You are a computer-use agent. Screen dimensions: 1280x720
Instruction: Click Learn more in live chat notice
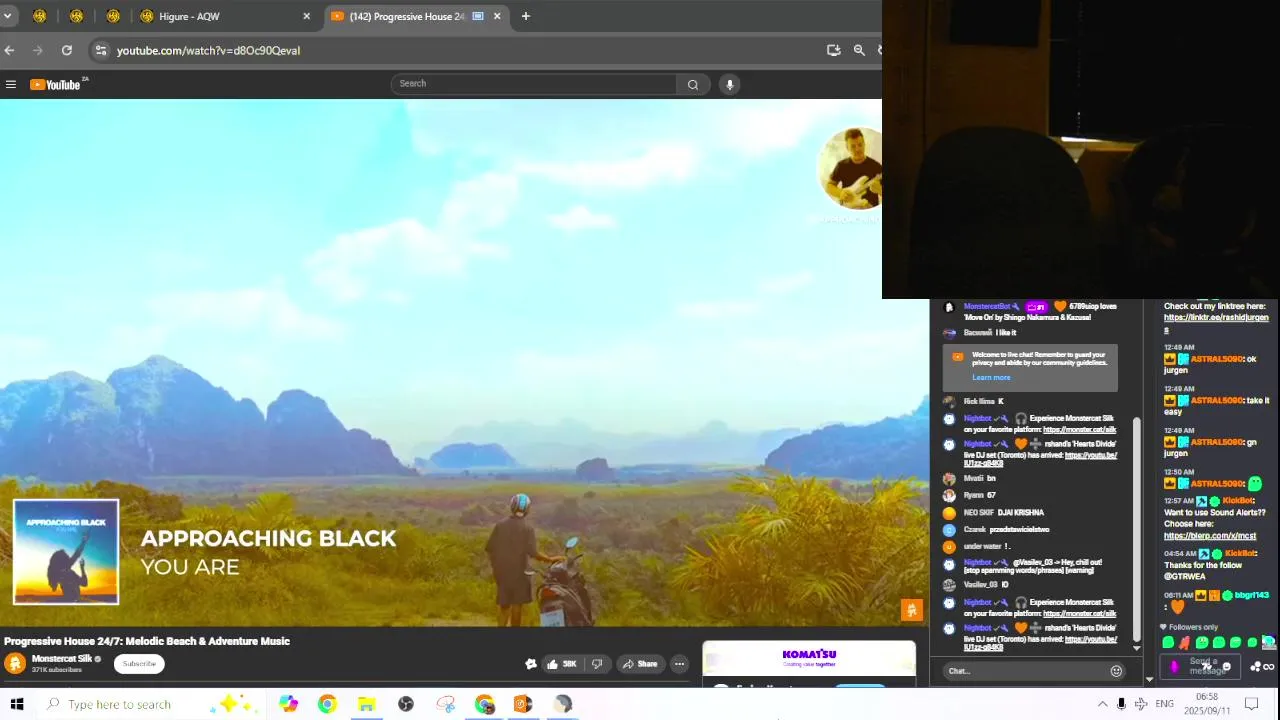point(991,377)
